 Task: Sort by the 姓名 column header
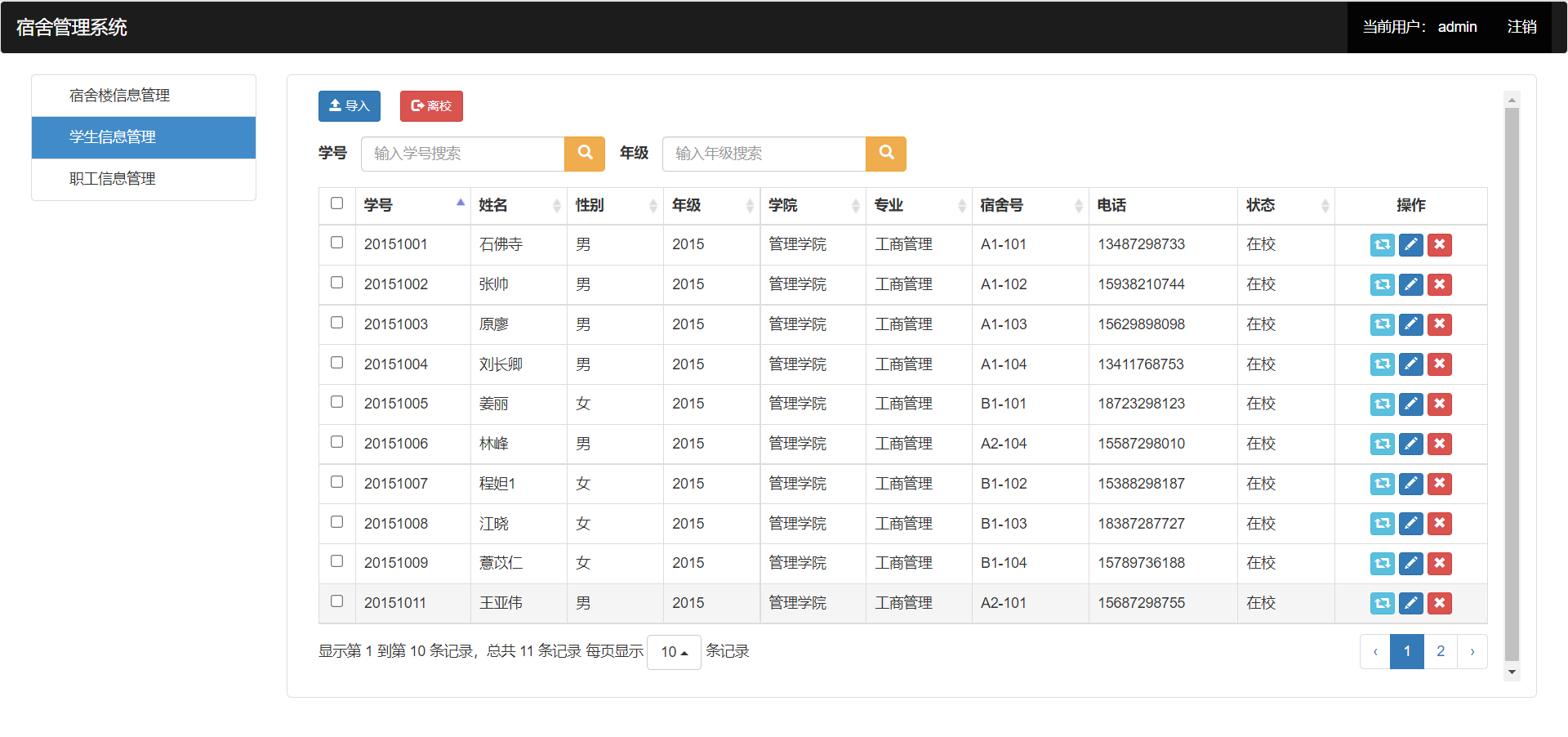519,205
